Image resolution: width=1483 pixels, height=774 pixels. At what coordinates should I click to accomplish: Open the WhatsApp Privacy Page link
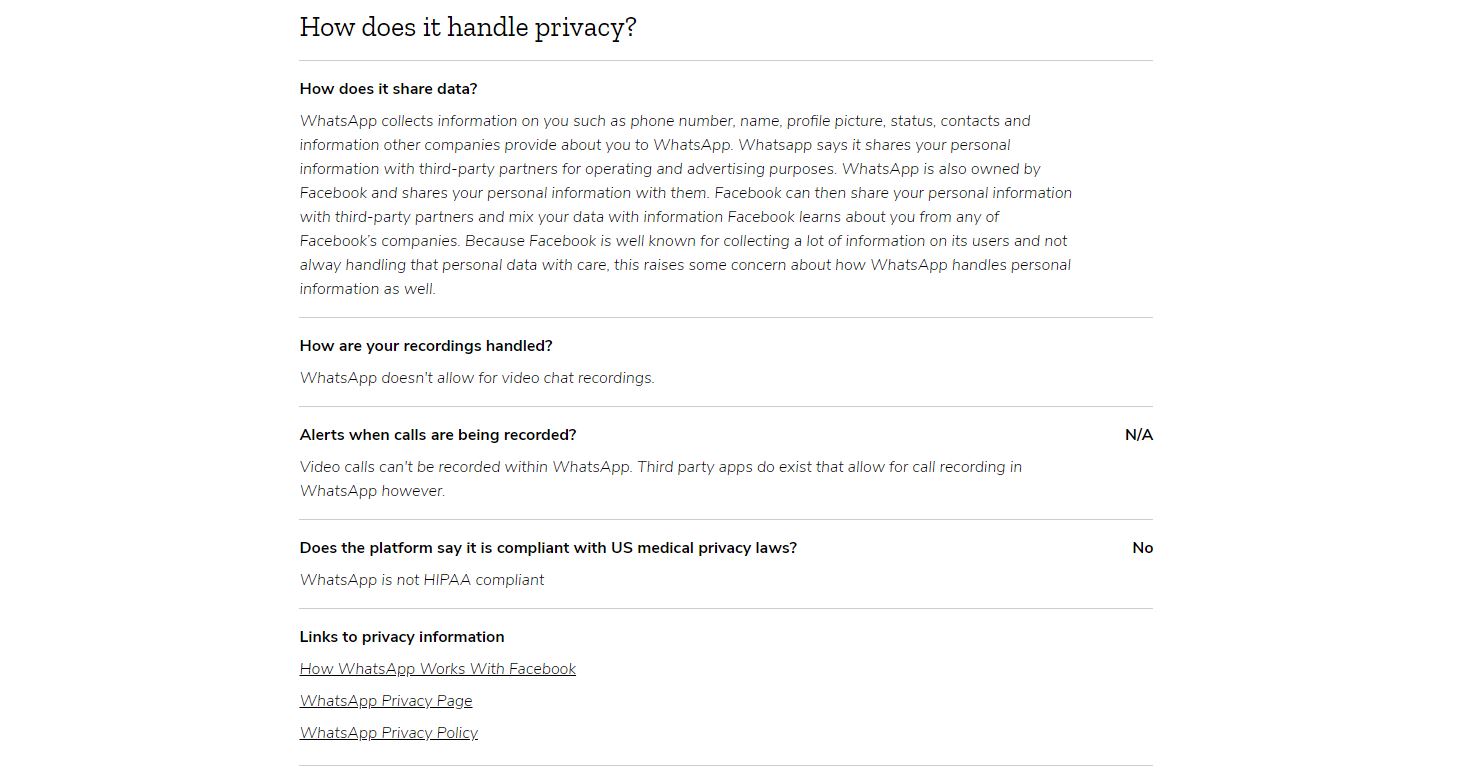tap(386, 701)
